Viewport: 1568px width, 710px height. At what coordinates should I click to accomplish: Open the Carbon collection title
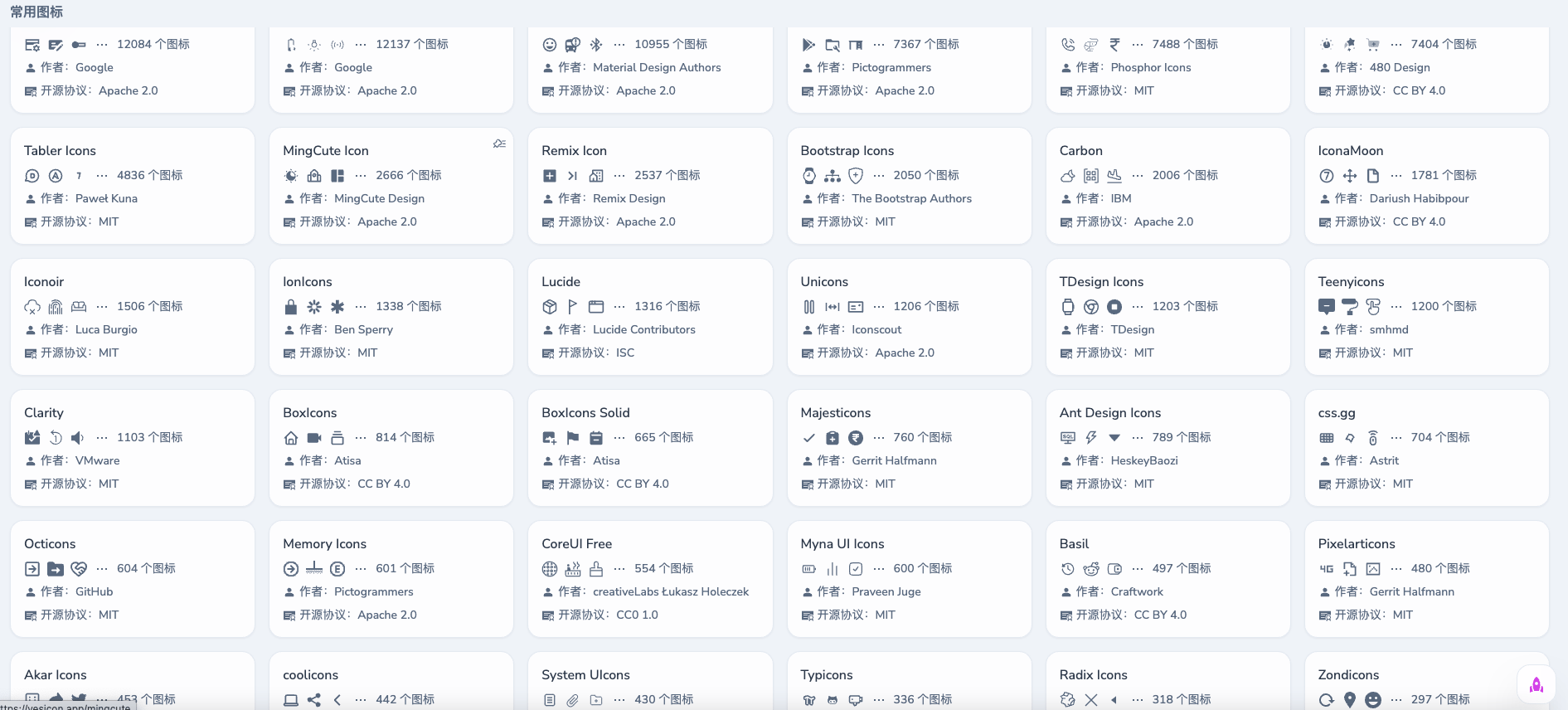coord(1080,151)
